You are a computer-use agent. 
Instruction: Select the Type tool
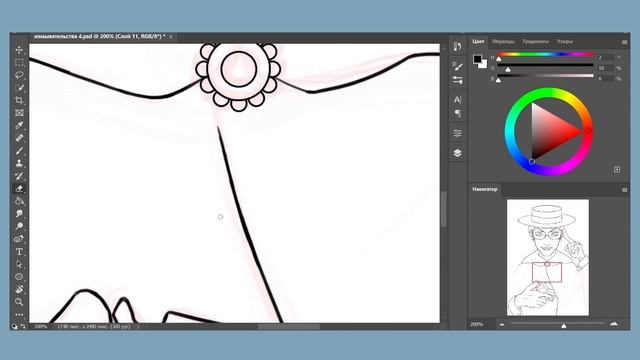coord(19,252)
